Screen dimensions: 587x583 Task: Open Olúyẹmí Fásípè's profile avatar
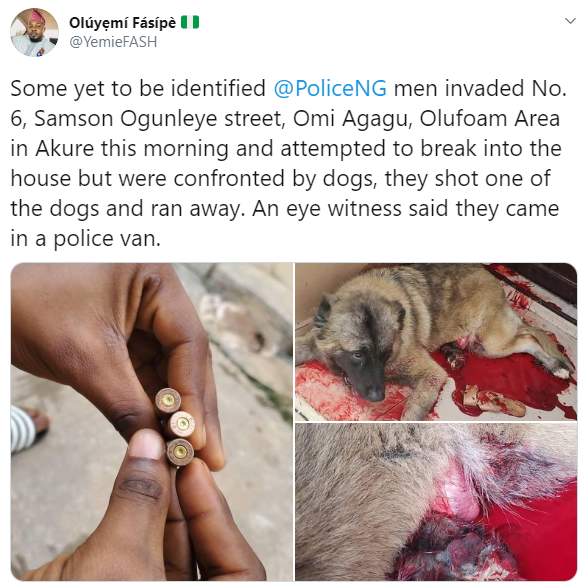point(34,32)
